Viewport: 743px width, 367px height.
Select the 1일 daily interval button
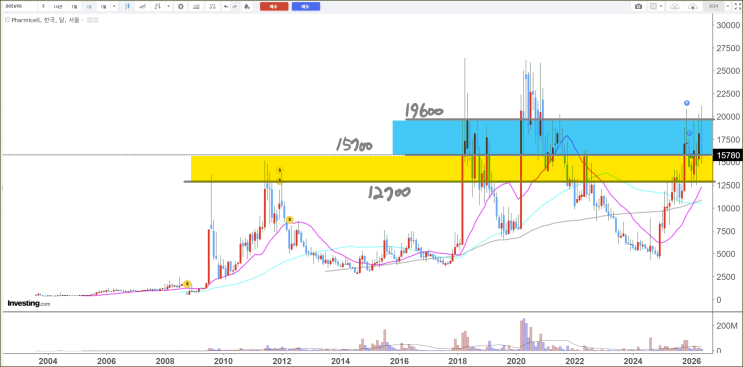tap(74, 6)
